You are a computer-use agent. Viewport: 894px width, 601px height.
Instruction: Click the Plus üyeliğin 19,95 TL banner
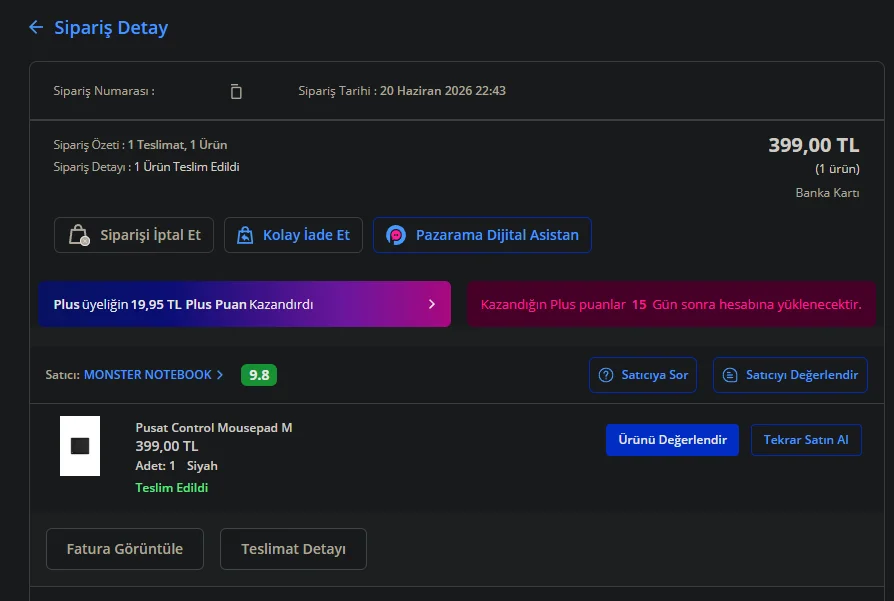[245, 304]
